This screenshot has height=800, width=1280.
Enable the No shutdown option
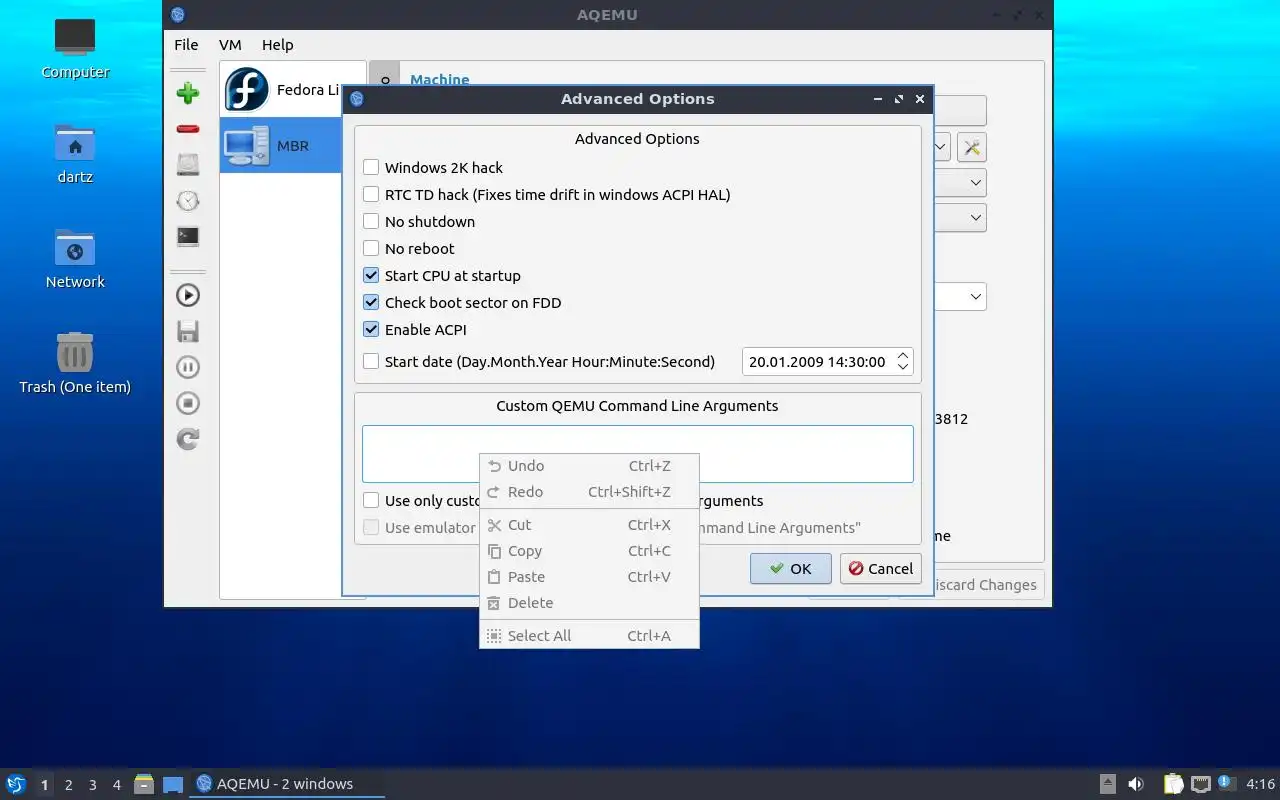371,222
